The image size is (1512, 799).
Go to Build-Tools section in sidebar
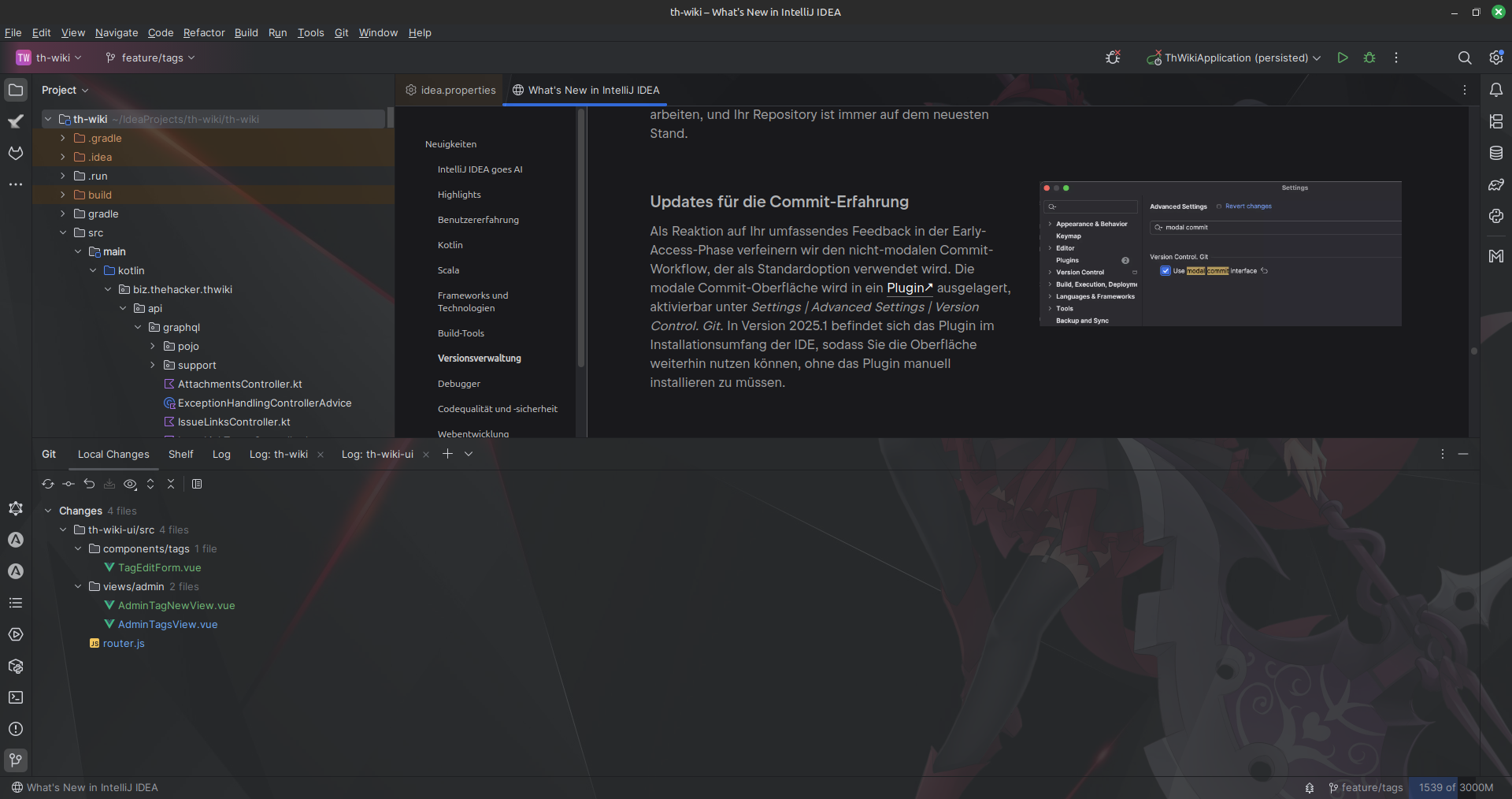(461, 333)
